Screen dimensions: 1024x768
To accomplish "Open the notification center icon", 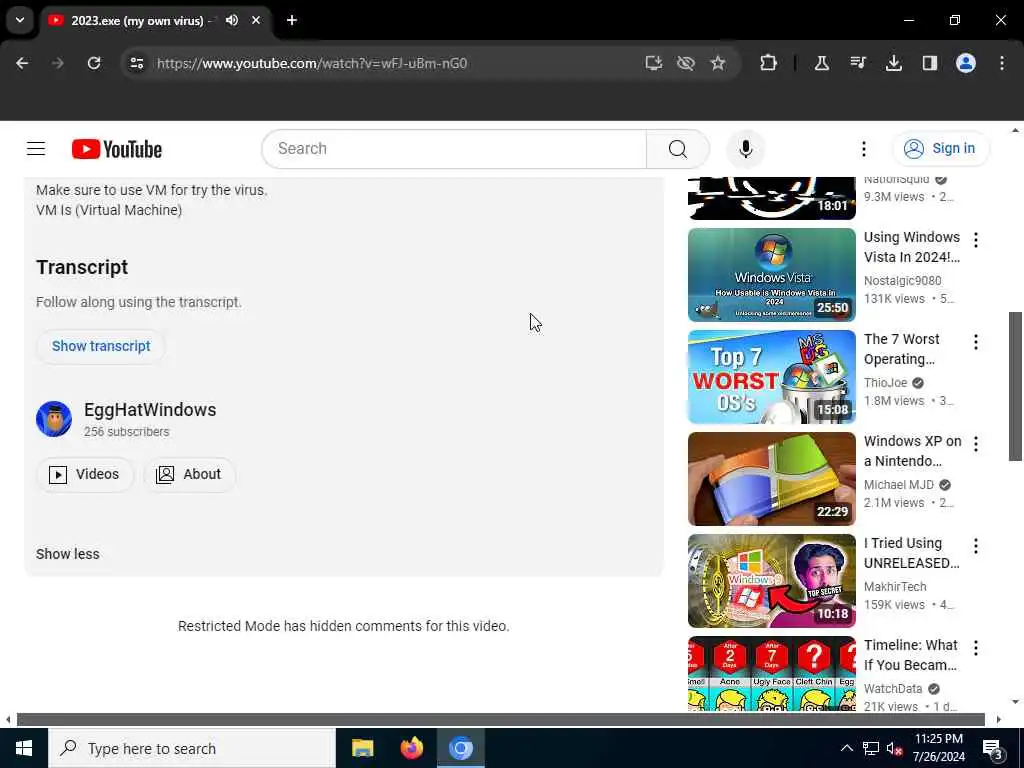I will 993,749.
